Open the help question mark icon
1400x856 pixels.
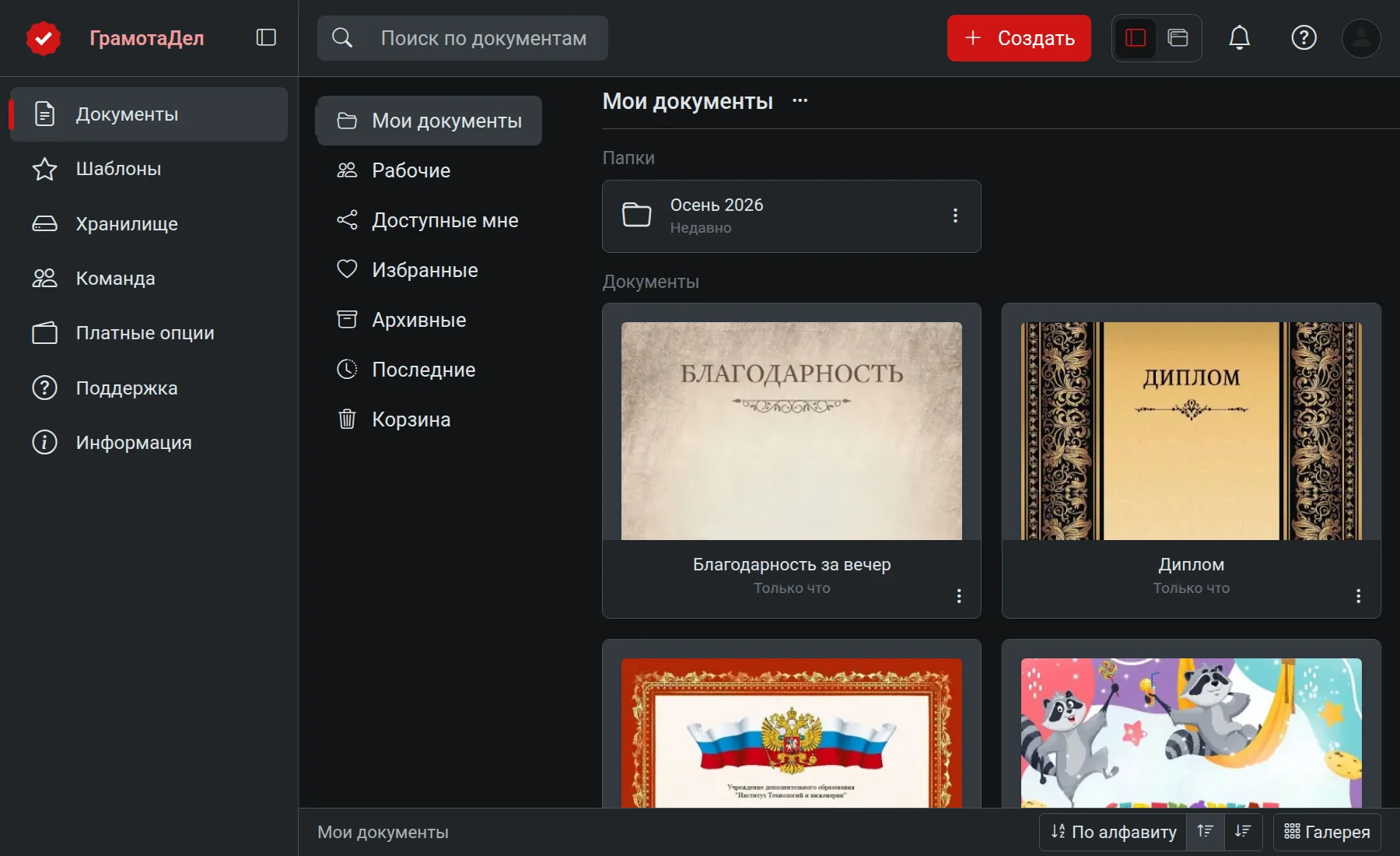click(x=1304, y=37)
